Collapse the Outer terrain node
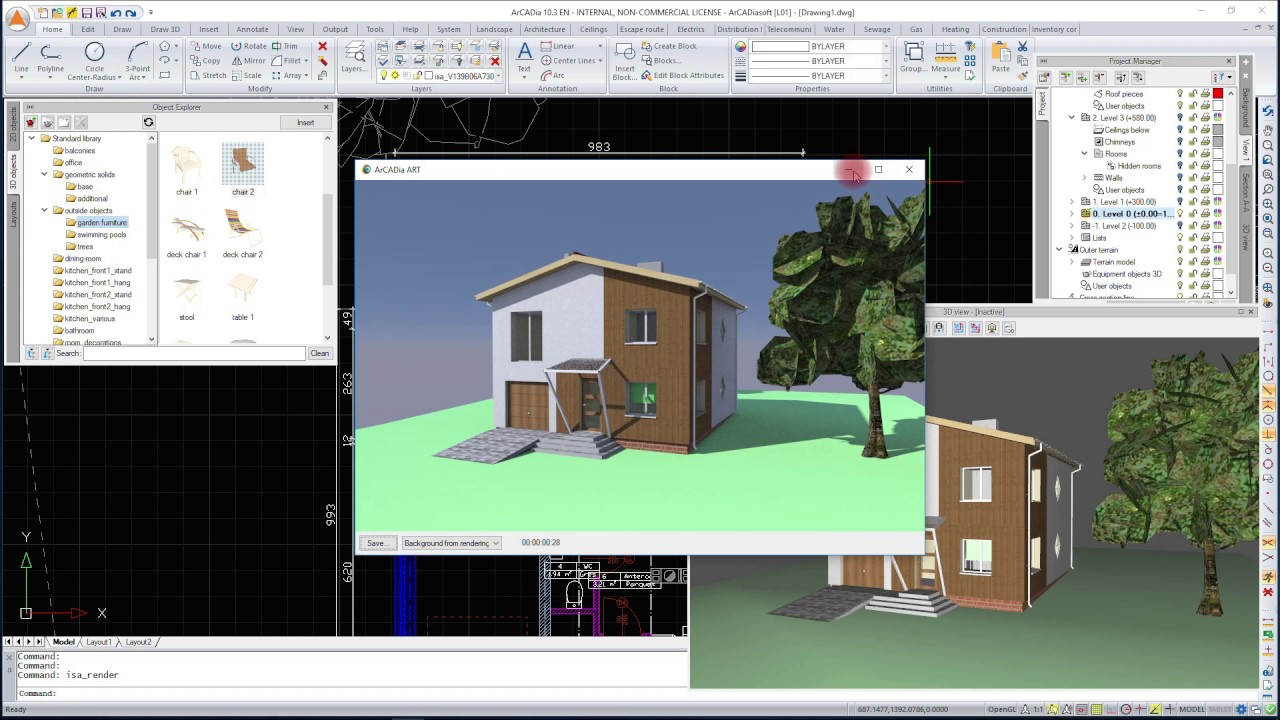1280x720 pixels. [x=1059, y=250]
